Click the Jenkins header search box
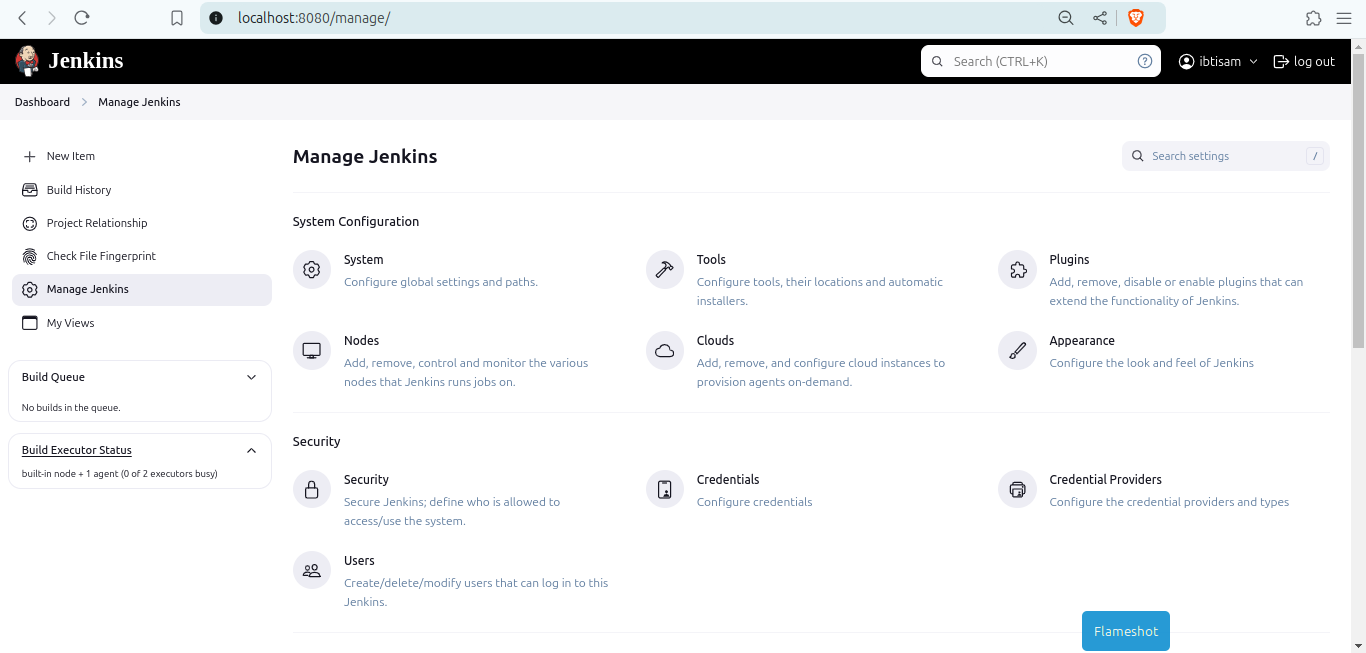The image size is (1366, 653). (1040, 62)
